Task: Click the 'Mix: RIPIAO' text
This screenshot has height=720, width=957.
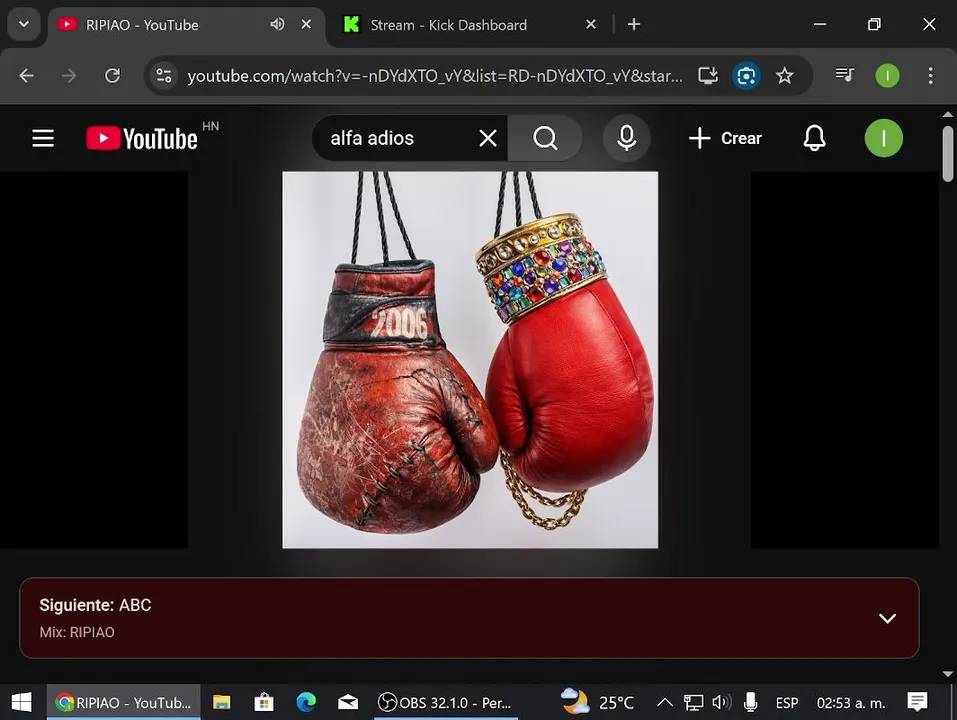Action: click(77, 632)
